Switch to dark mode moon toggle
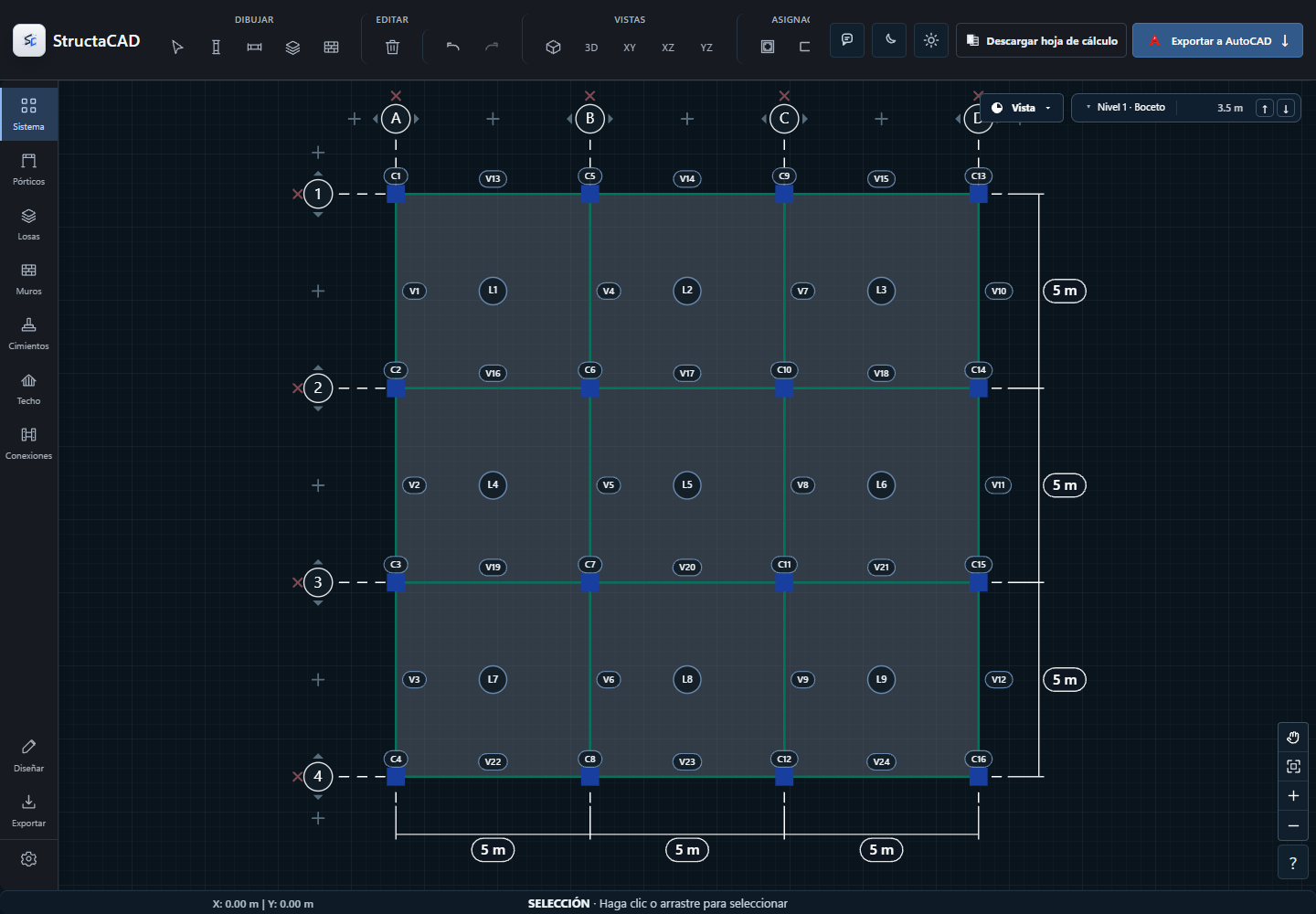The width and height of the screenshot is (1316, 914). [x=889, y=40]
